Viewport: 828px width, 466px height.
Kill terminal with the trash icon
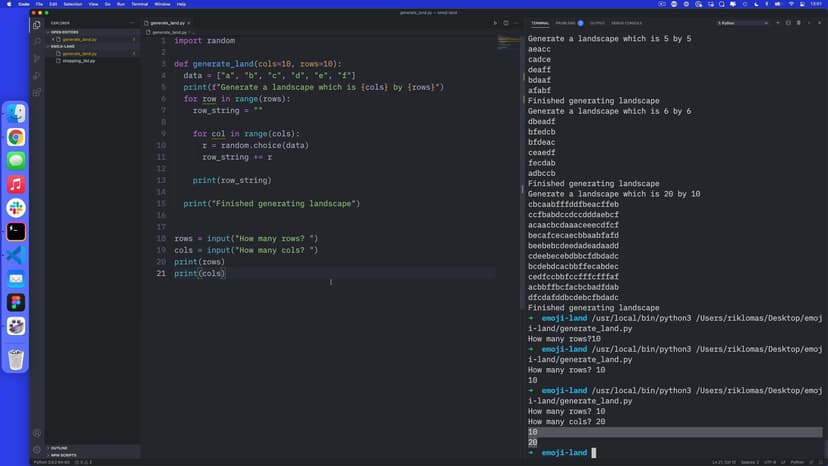click(799, 22)
